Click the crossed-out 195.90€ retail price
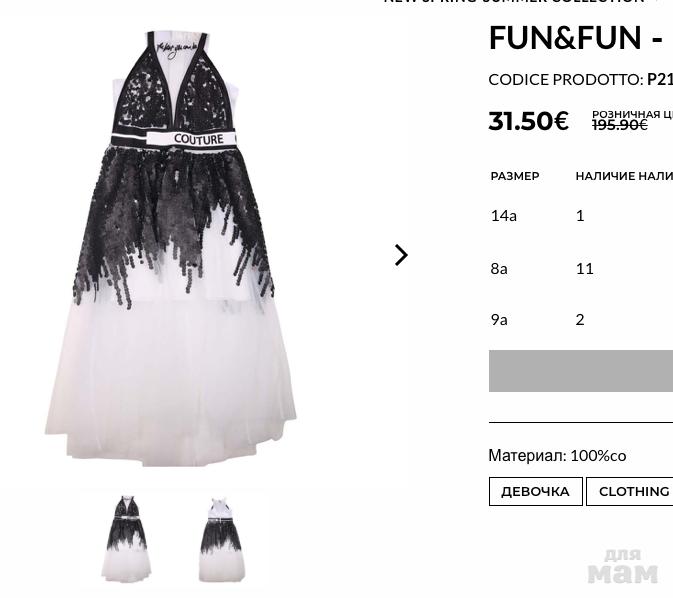 pyautogui.click(x=619, y=125)
